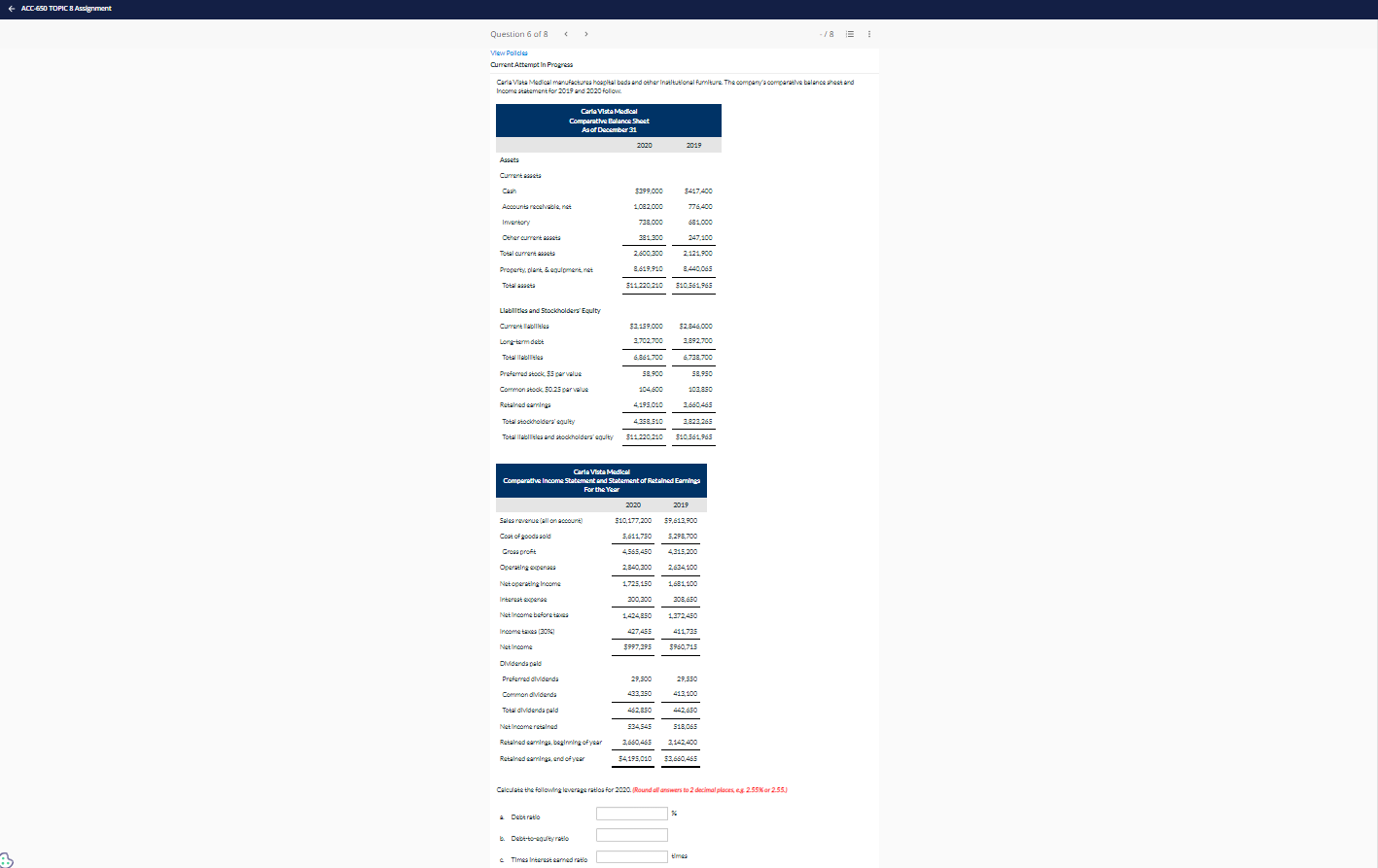Open the question list icon
Image resolution: width=1378 pixels, height=868 pixels.
point(850,34)
